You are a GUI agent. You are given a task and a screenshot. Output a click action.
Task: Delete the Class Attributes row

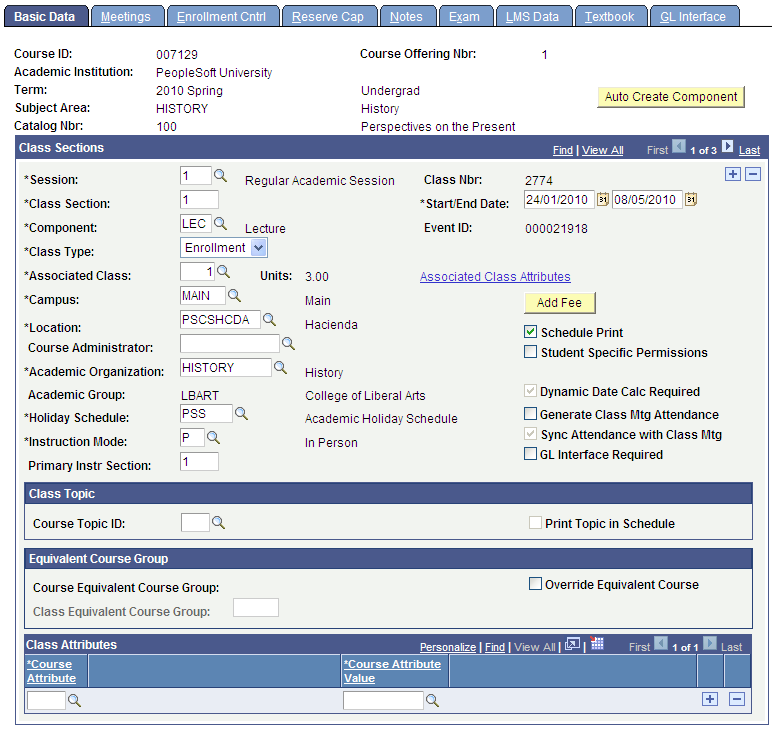pos(737,699)
